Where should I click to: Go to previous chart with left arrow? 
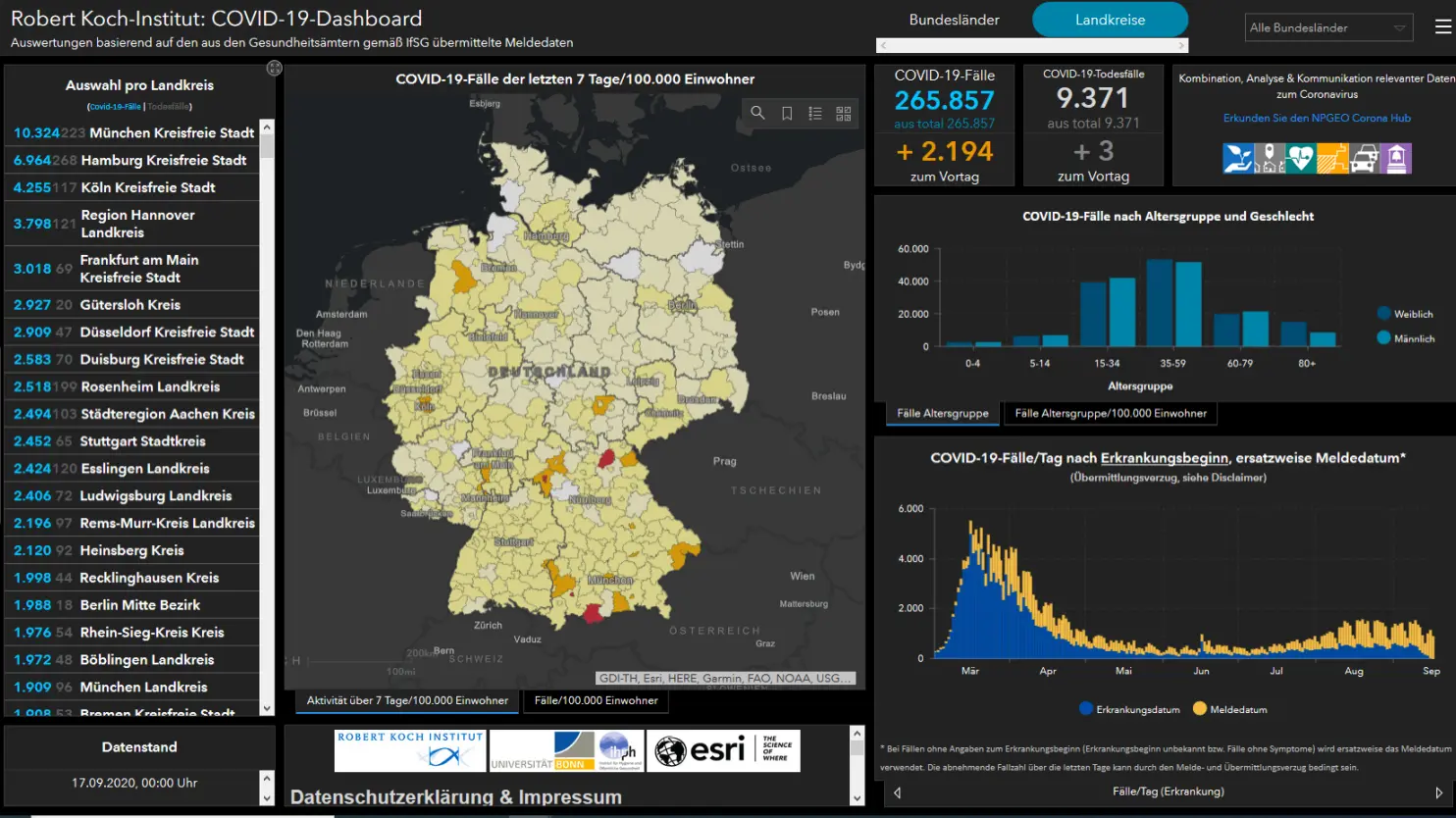[897, 792]
